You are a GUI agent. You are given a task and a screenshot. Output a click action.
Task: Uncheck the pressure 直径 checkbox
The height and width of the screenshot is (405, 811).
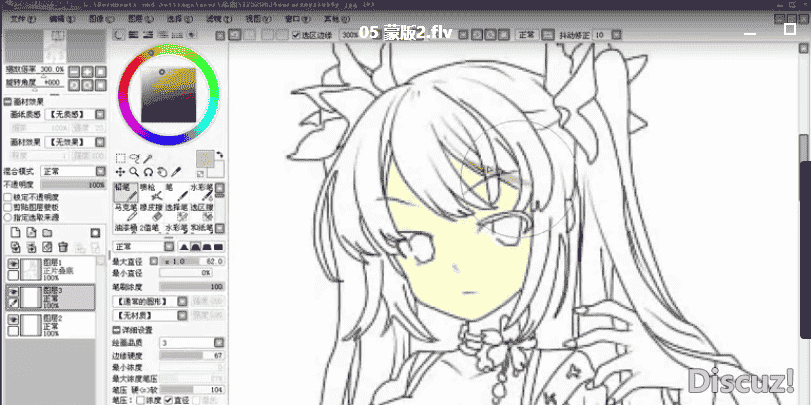tap(168, 400)
